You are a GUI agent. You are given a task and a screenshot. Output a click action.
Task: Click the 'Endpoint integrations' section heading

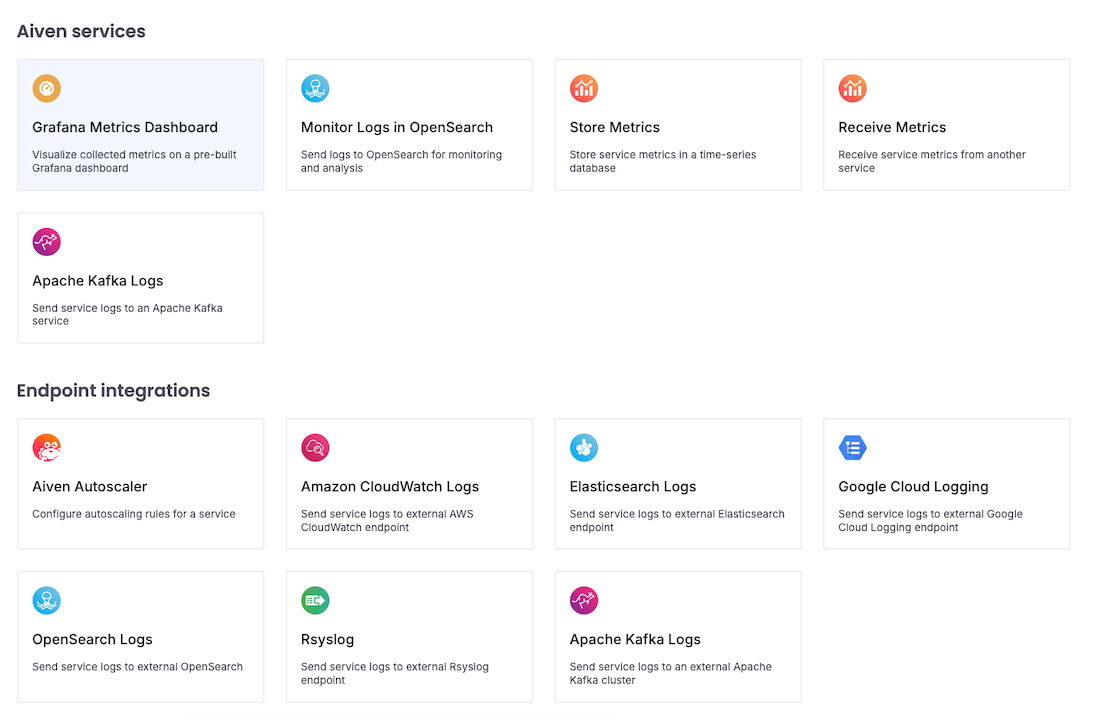coord(113,391)
